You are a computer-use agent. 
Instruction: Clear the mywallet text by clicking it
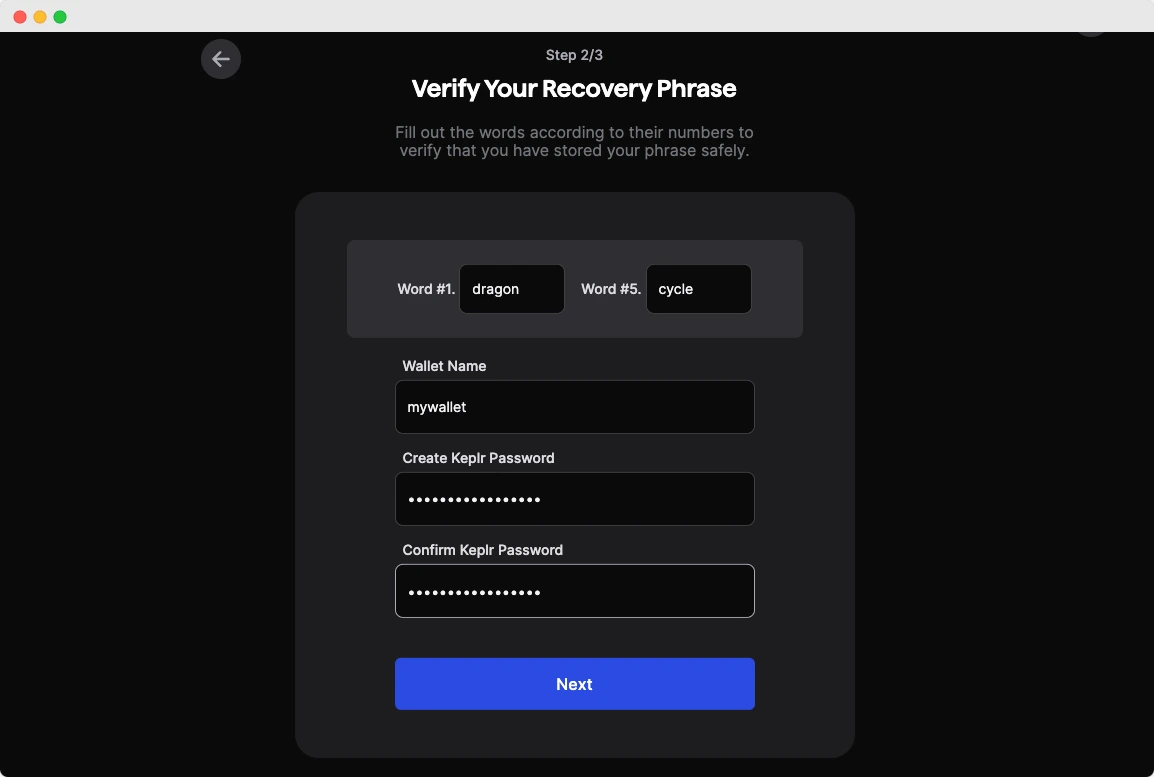[x=436, y=407]
